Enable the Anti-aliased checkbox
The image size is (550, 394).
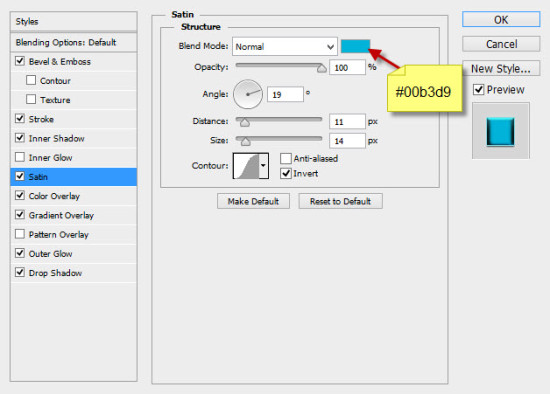pyautogui.click(x=286, y=159)
